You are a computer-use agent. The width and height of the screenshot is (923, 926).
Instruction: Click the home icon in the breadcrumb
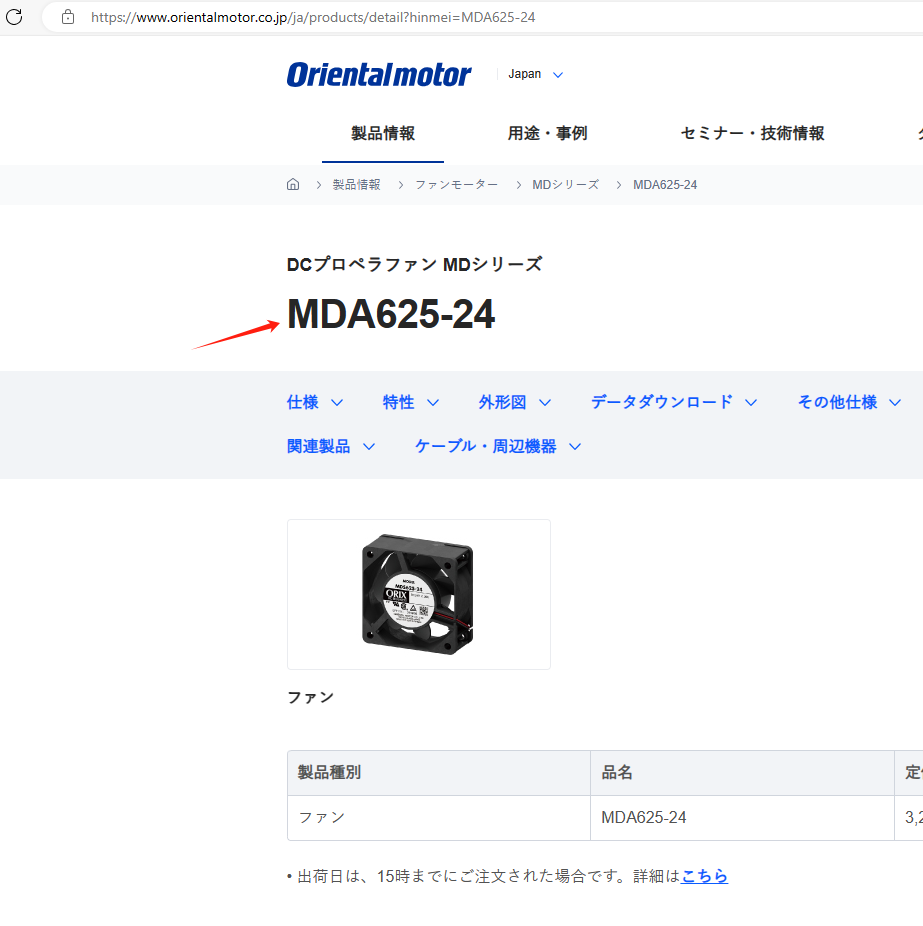point(293,184)
